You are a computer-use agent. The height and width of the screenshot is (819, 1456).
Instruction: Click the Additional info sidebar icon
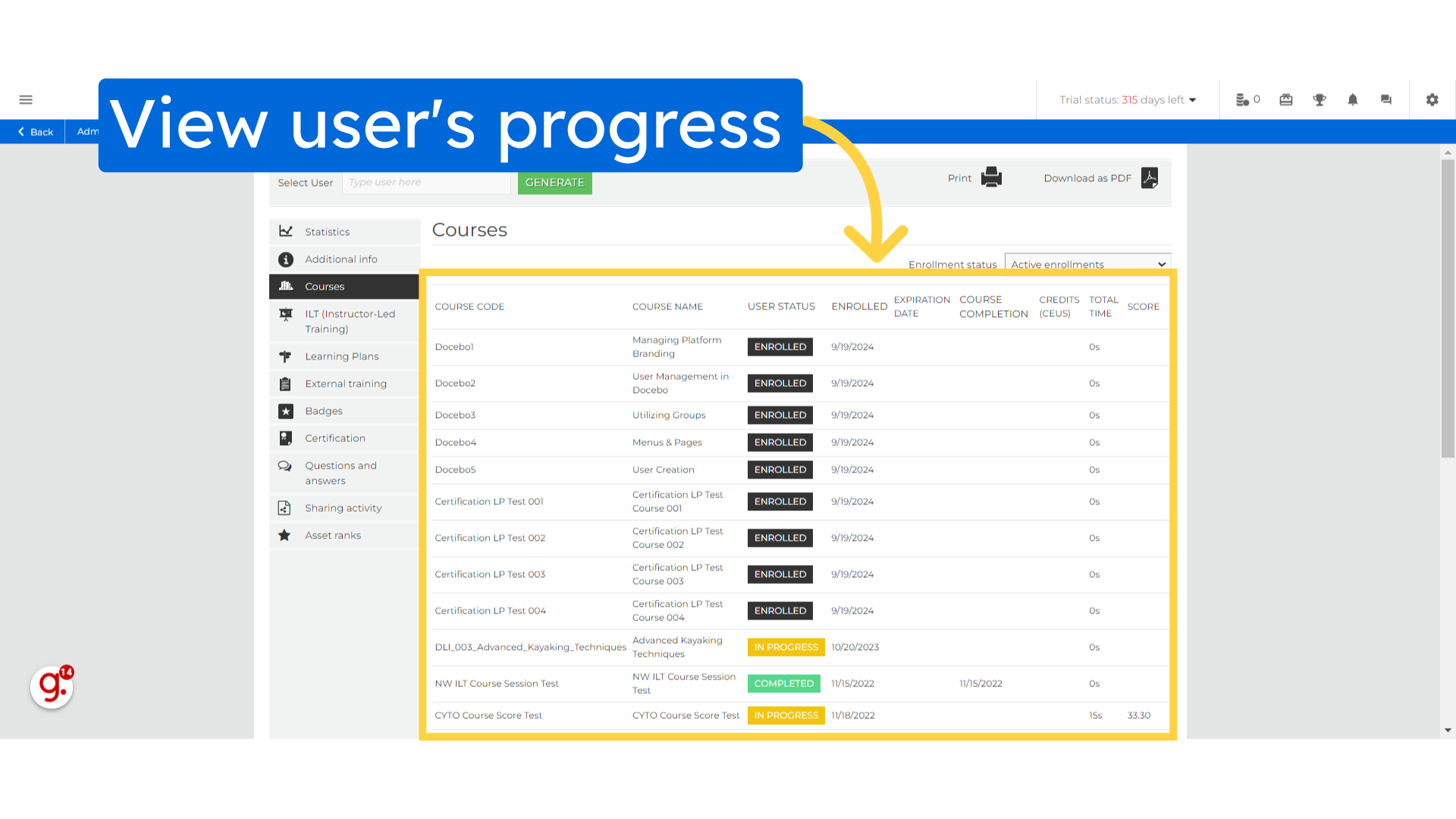[x=286, y=258]
